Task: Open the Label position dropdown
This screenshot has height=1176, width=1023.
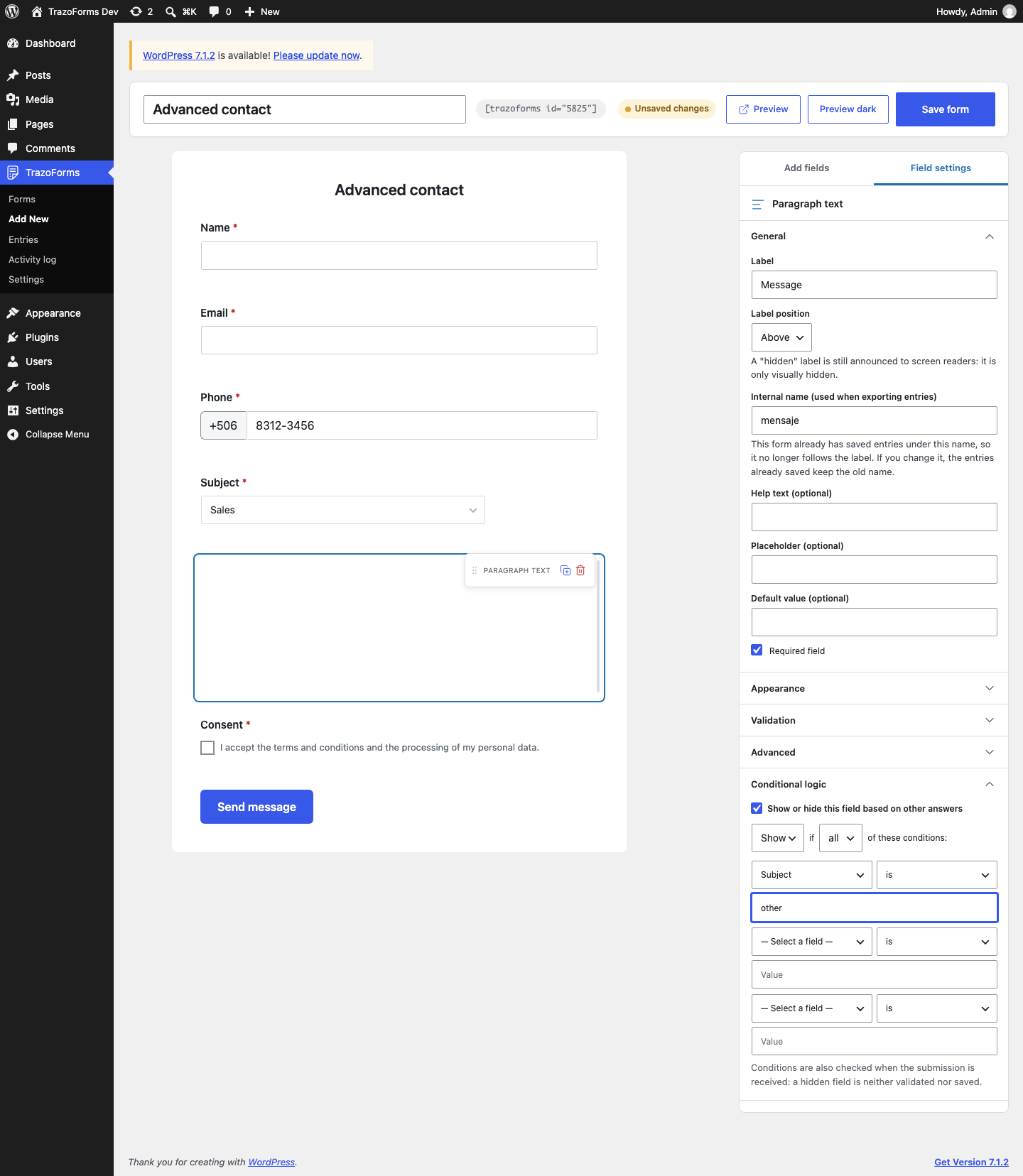Action: [x=781, y=337]
